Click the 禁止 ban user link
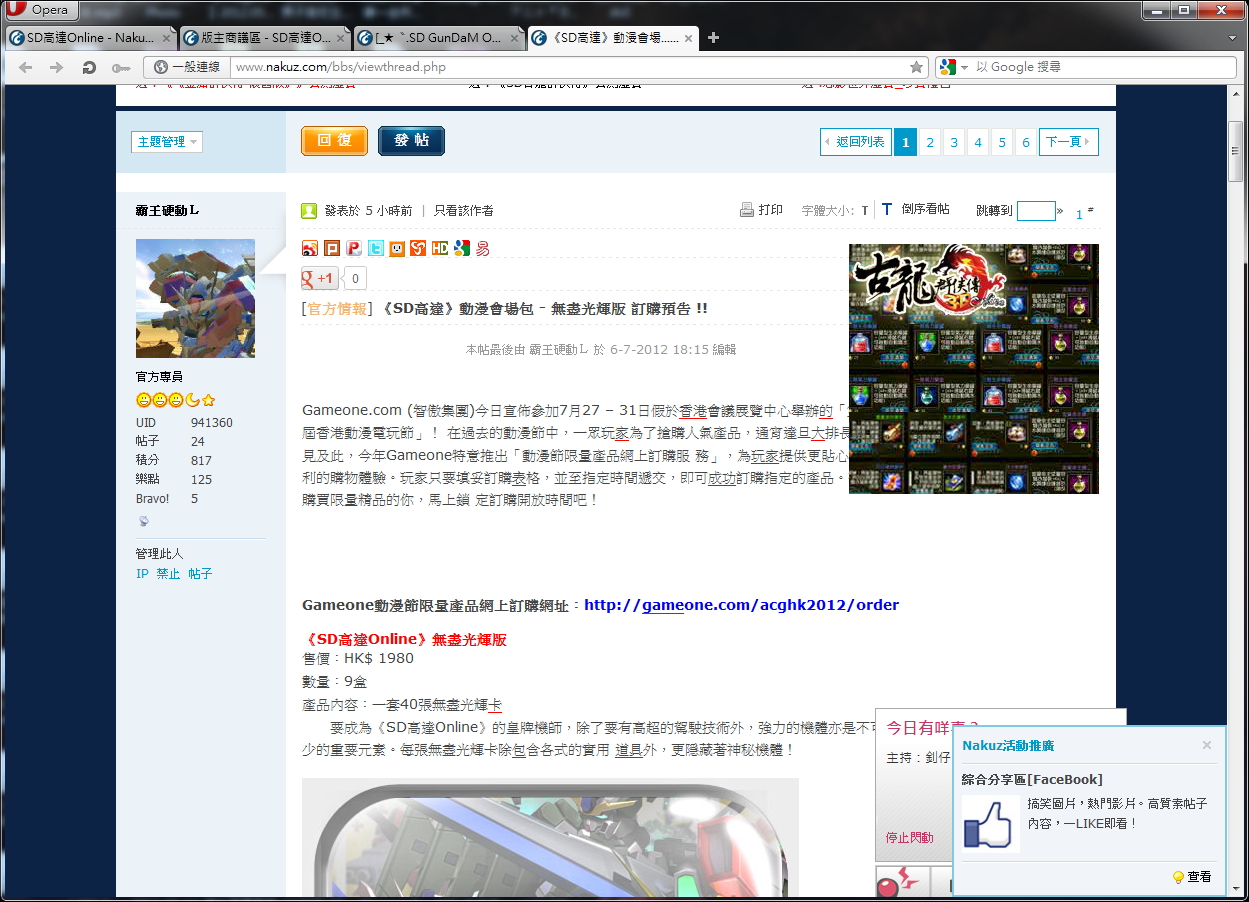The height and width of the screenshot is (902, 1249). point(168,574)
